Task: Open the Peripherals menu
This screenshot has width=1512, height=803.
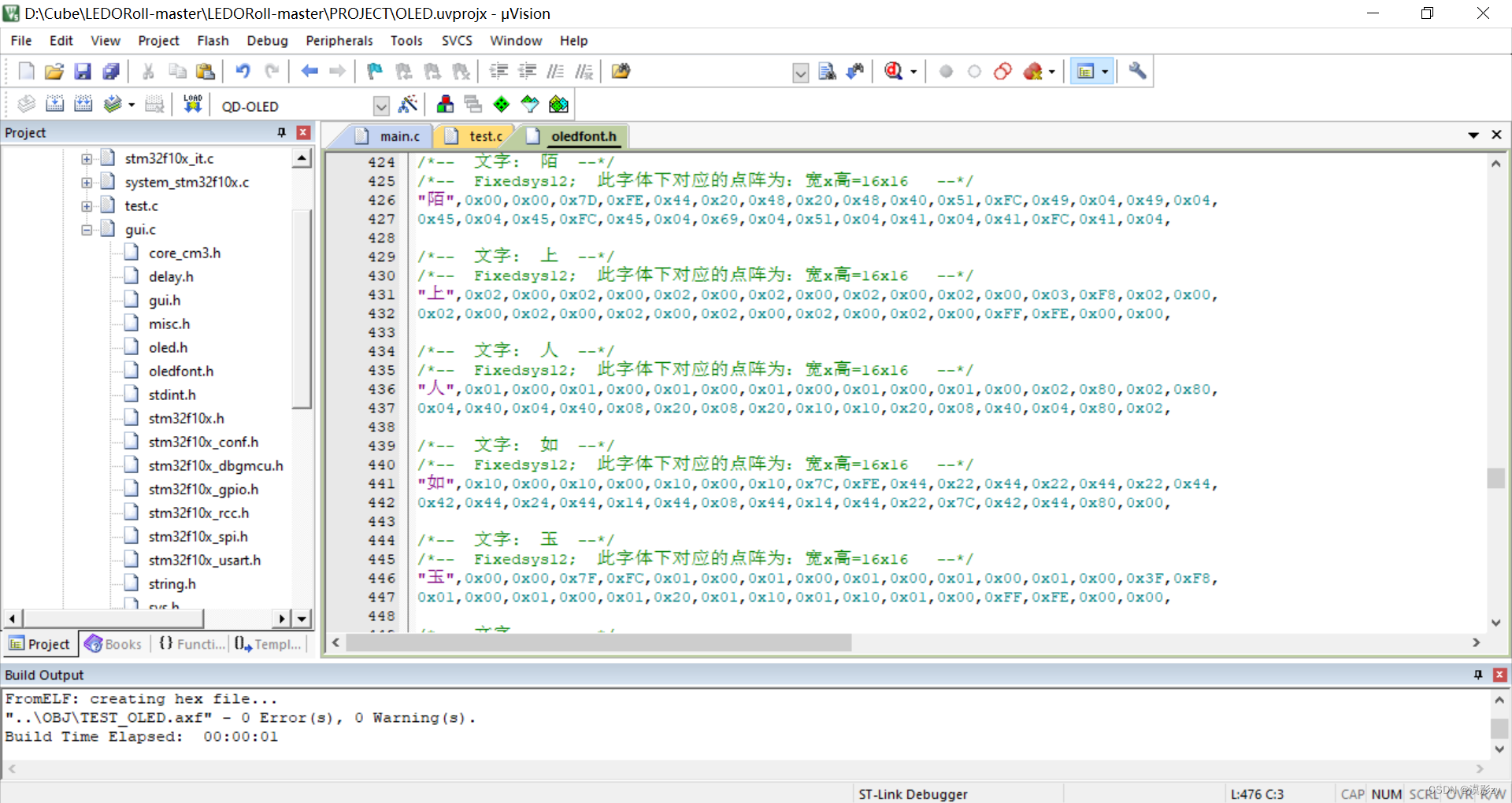Action: click(339, 40)
